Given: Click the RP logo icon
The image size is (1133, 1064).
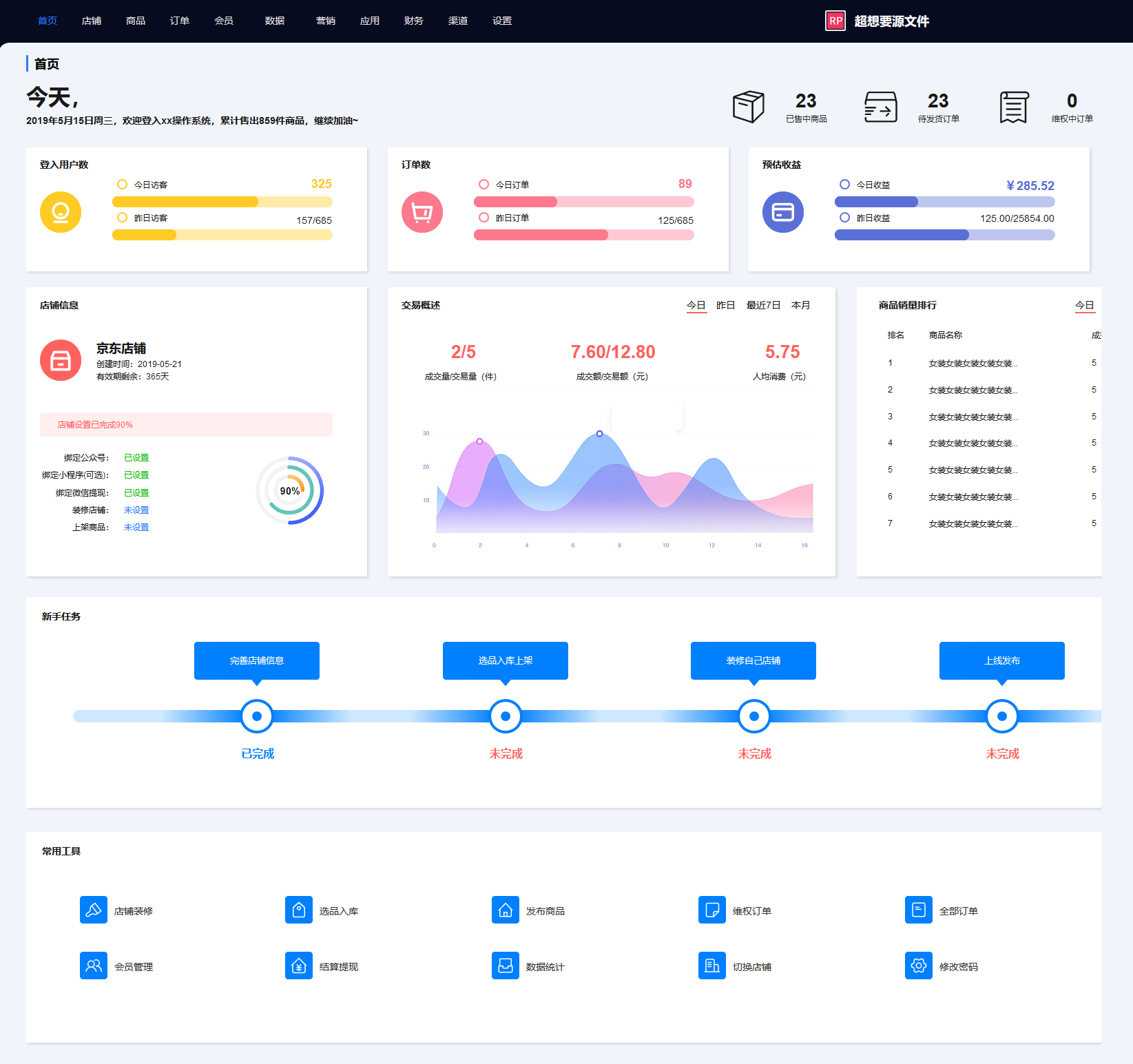Looking at the screenshot, I should coord(835,21).
